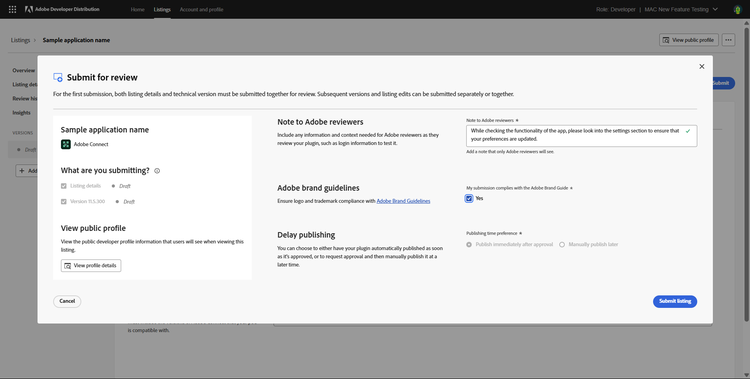
Task: Click View public profile button in background page
Action: tap(689, 40)
